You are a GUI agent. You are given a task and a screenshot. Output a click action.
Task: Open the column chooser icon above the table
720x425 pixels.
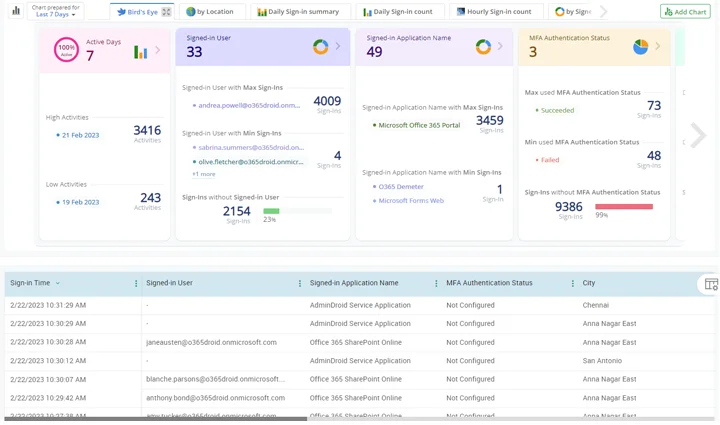tap(711, 284)
